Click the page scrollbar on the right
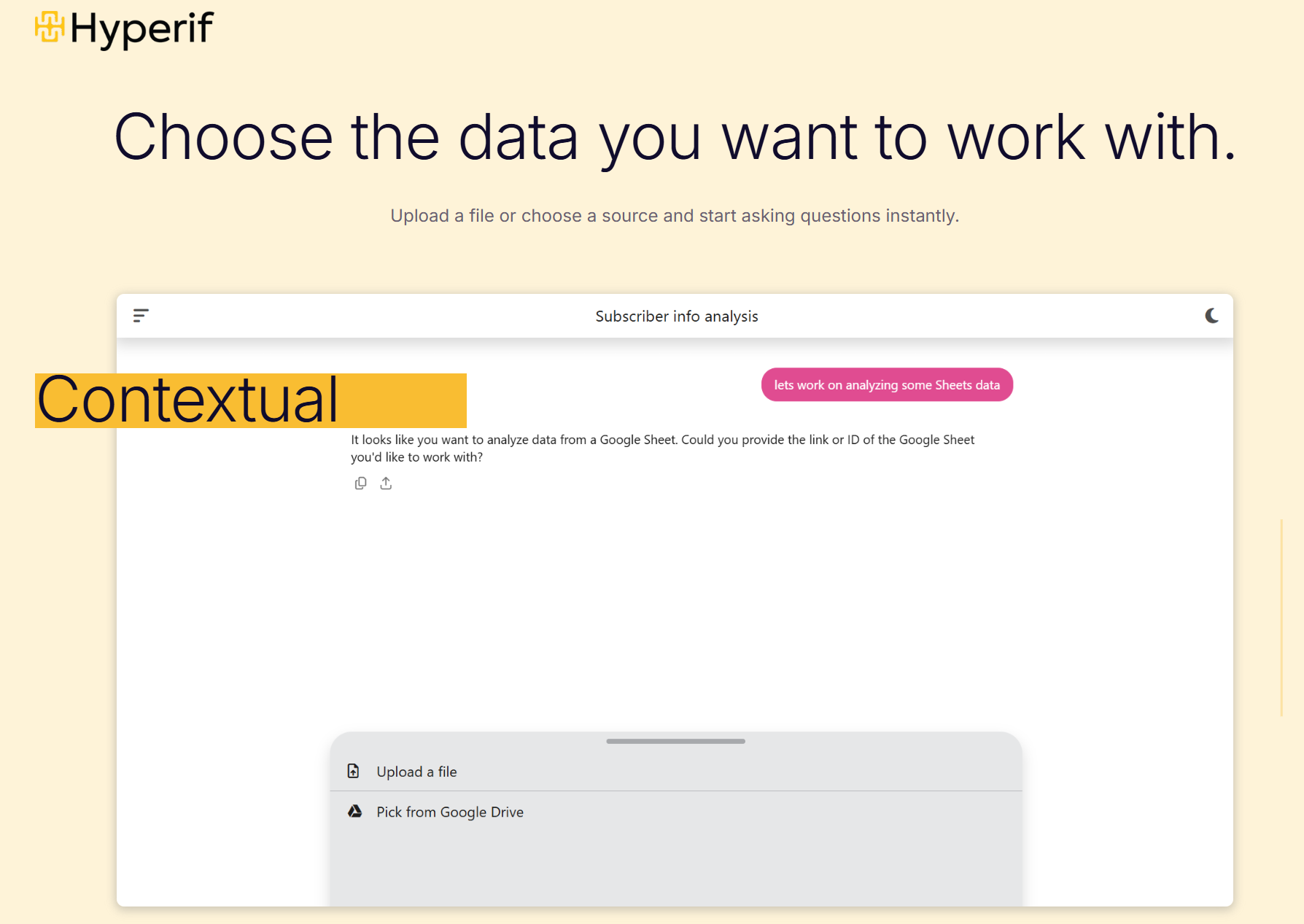Screen dimensions: 1304x924 [x=1281, y=617]
